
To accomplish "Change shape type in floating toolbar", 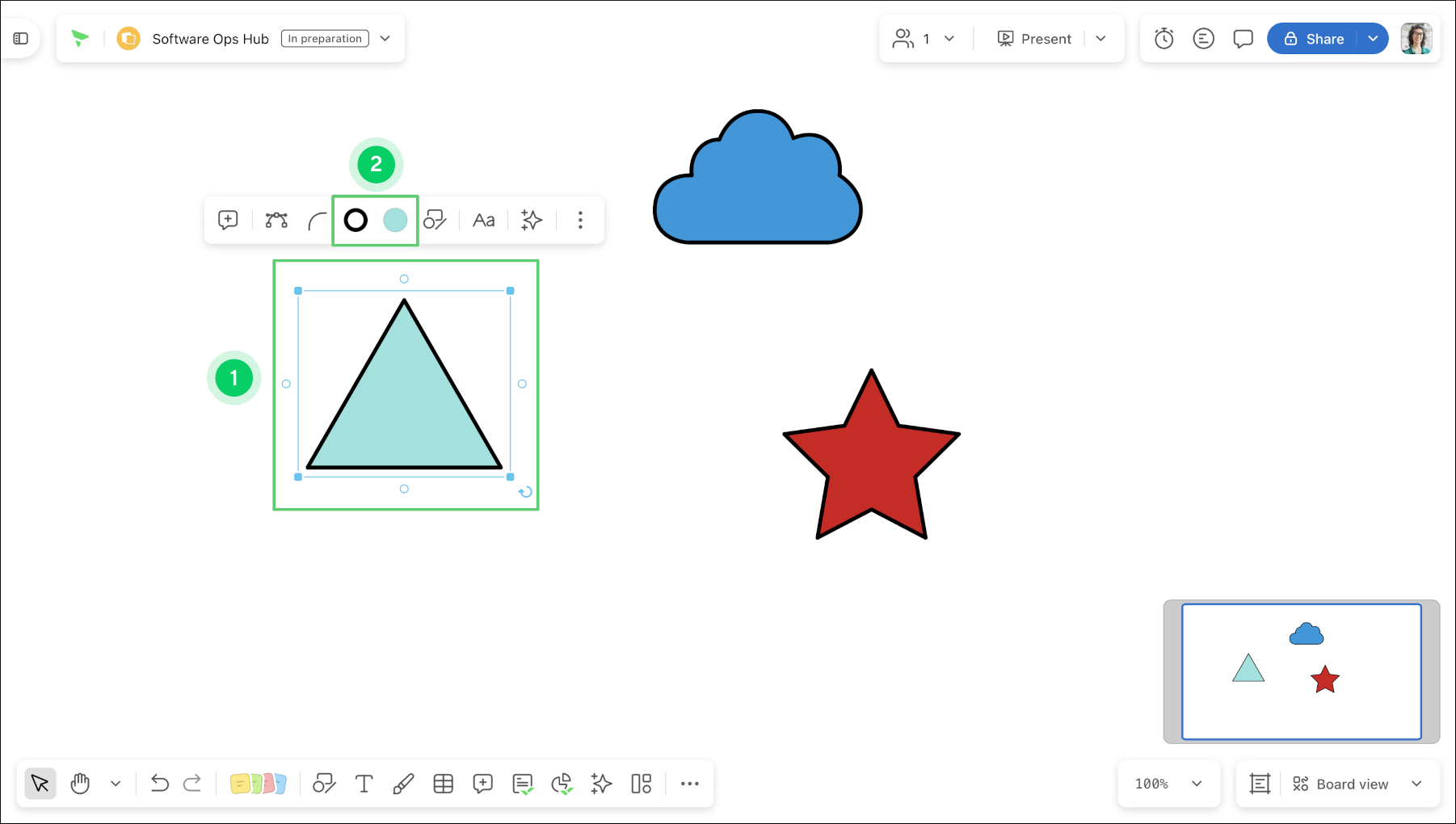I will pos(435,220).
